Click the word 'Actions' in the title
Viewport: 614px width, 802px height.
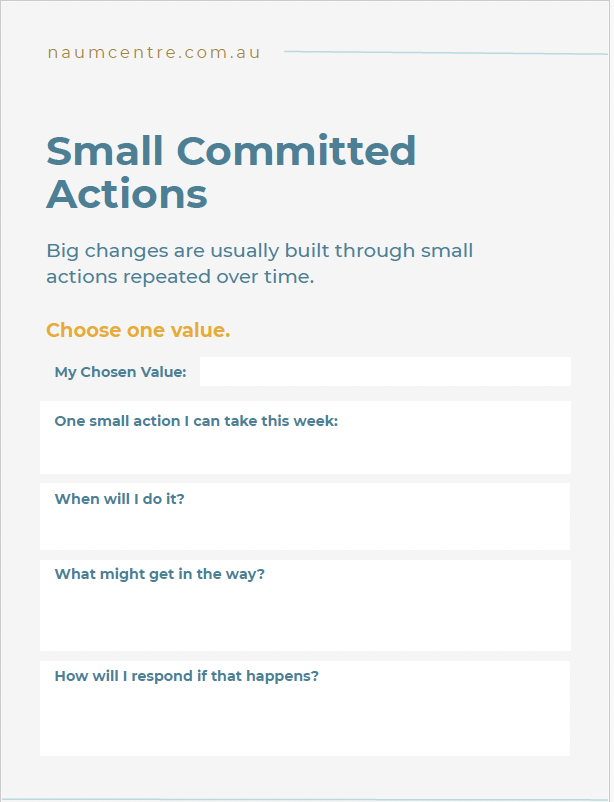127,194
